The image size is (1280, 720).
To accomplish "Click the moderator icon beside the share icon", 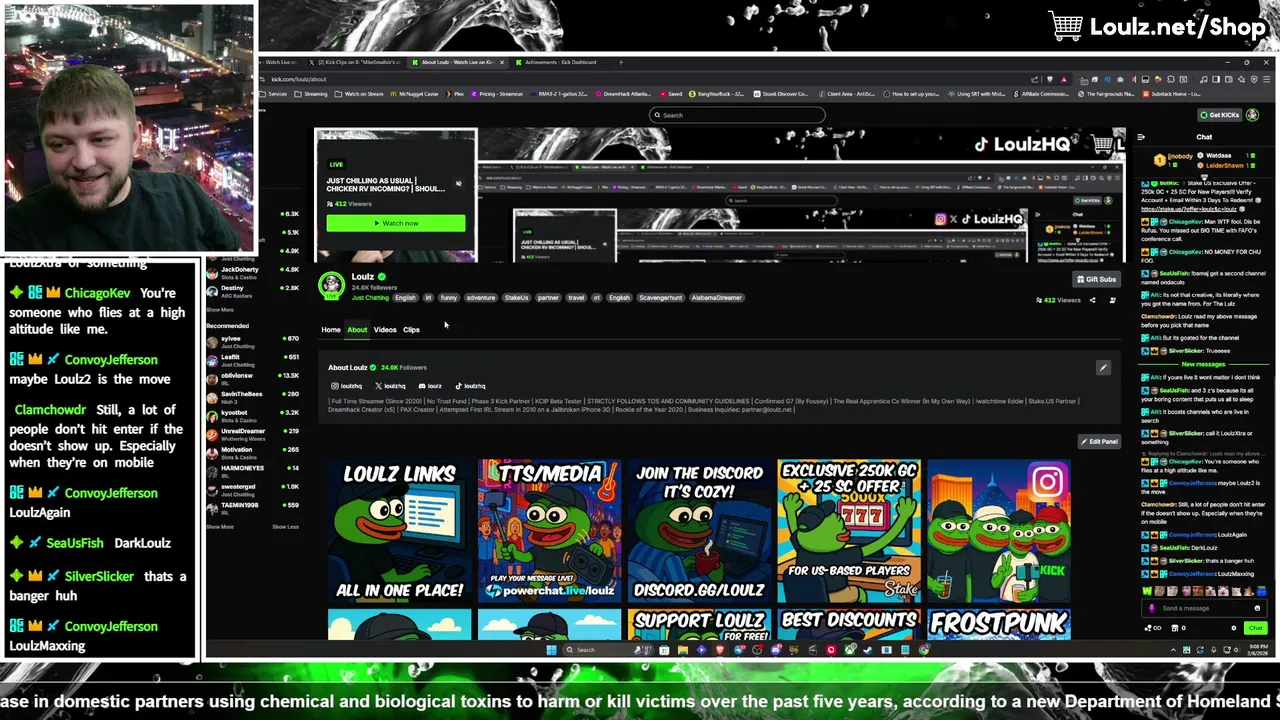I will pyautogui.click(x=1112, y=300).
